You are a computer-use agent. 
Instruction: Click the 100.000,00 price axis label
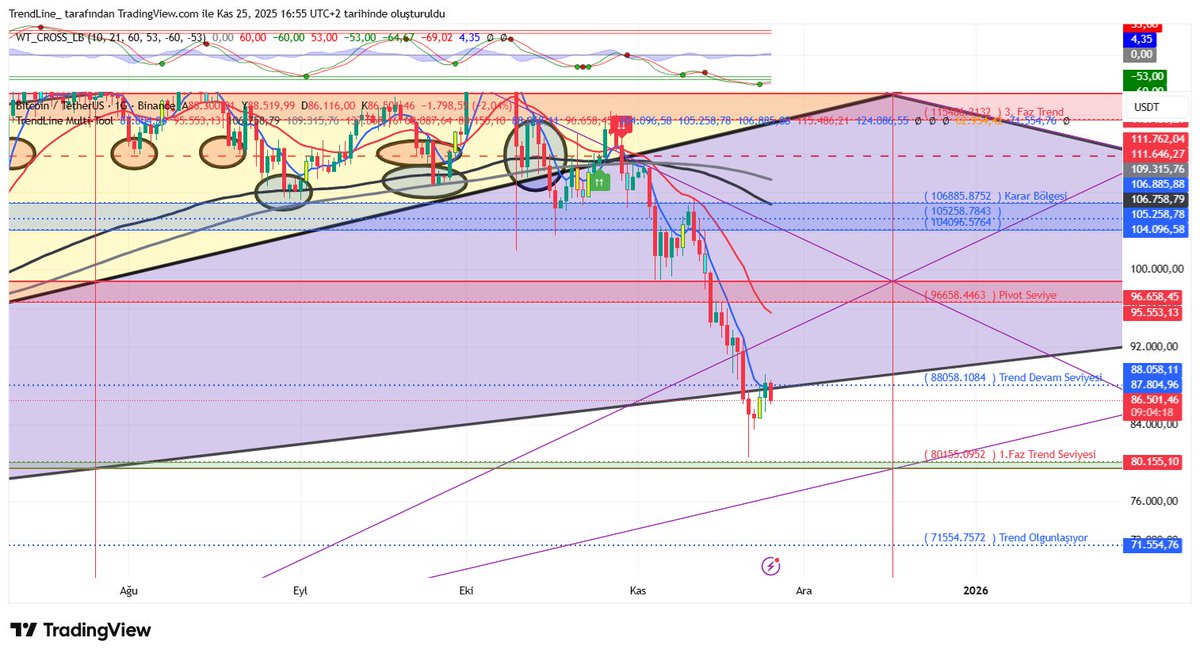1158,270
